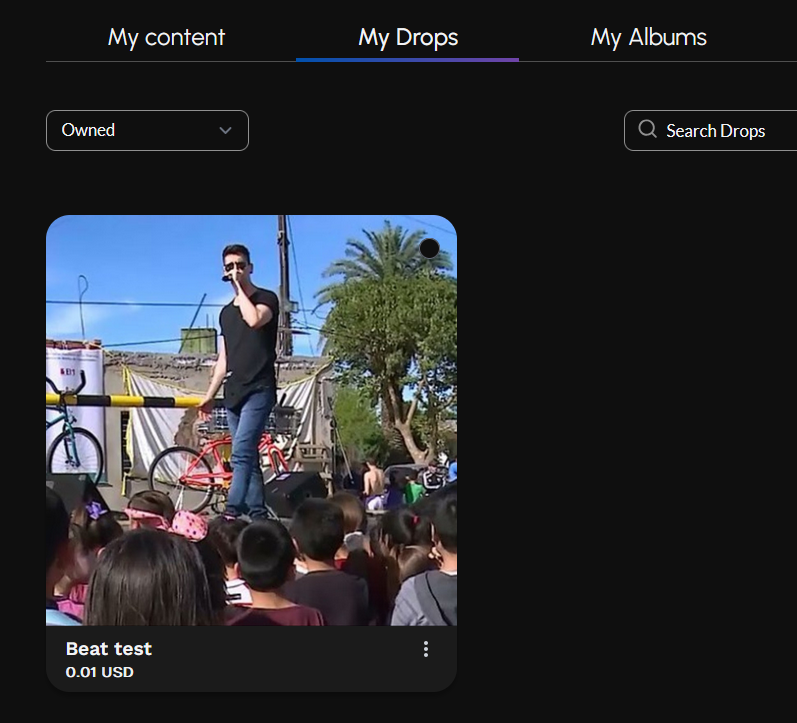Screen dimensions: 797x723
Task: Click the black circle on Beat test thumbnail
Action: click(430, 248)
